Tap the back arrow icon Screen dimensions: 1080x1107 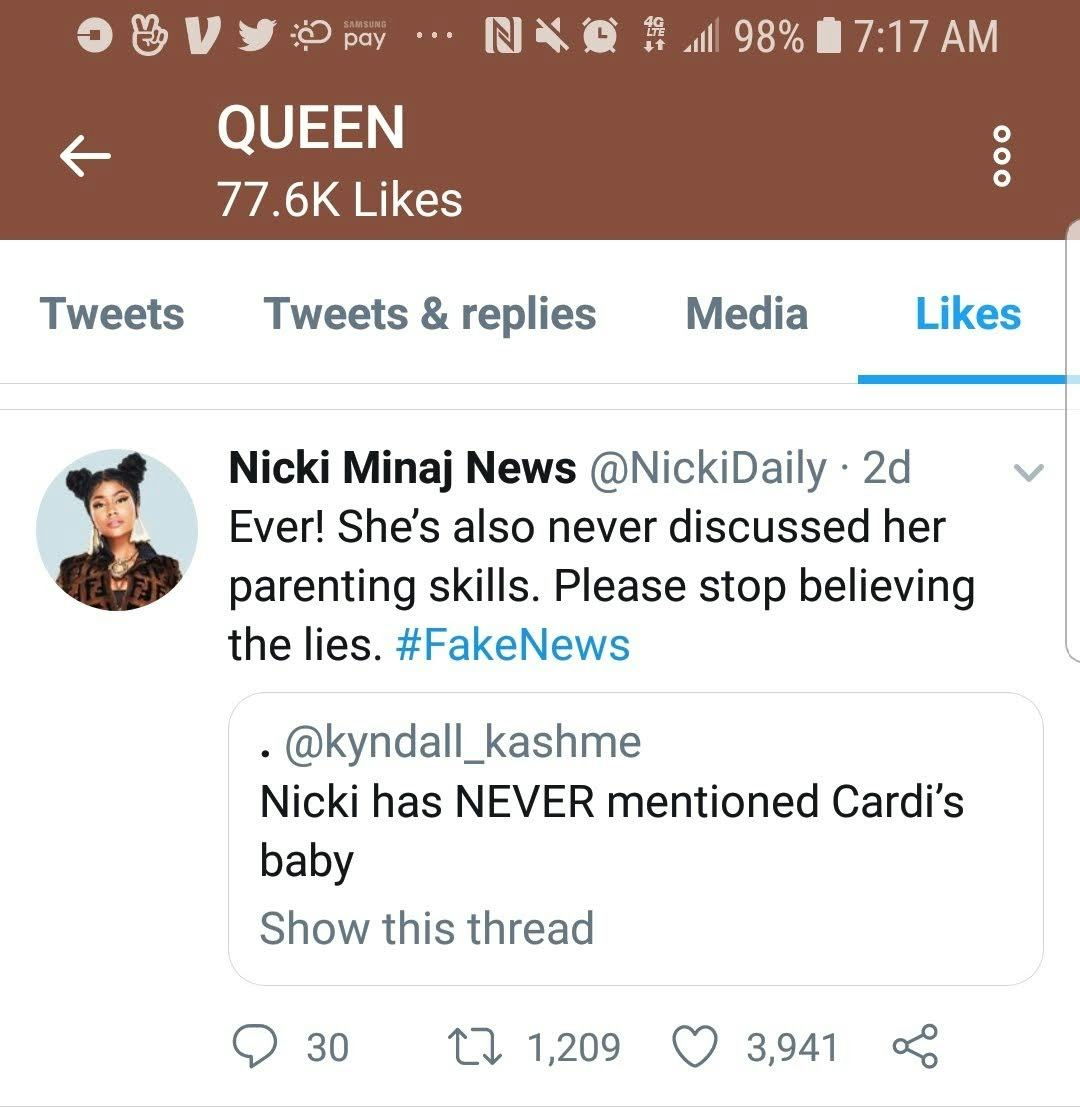pos(84,157)
